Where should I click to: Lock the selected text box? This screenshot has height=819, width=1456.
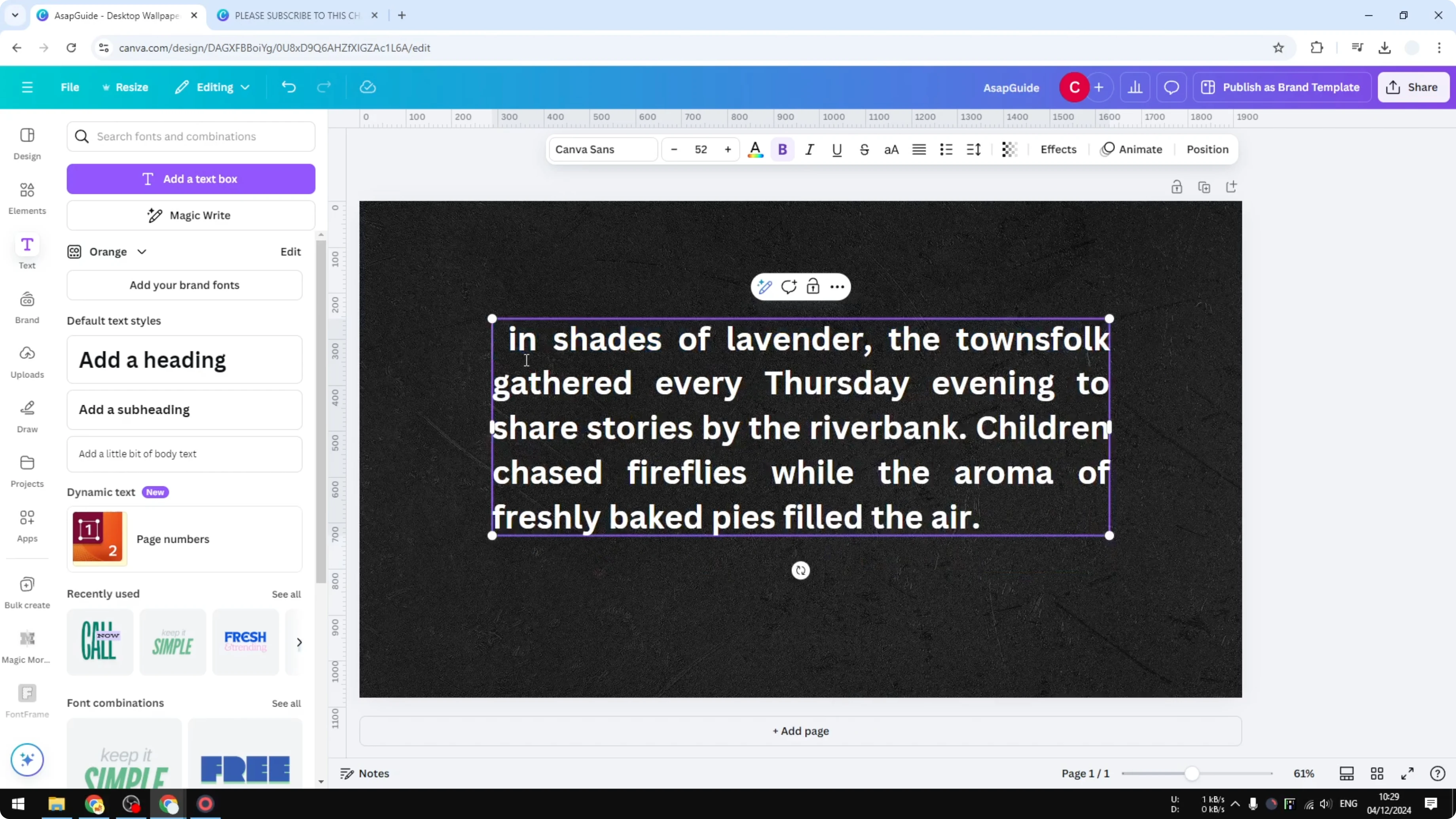click(813, 286)
